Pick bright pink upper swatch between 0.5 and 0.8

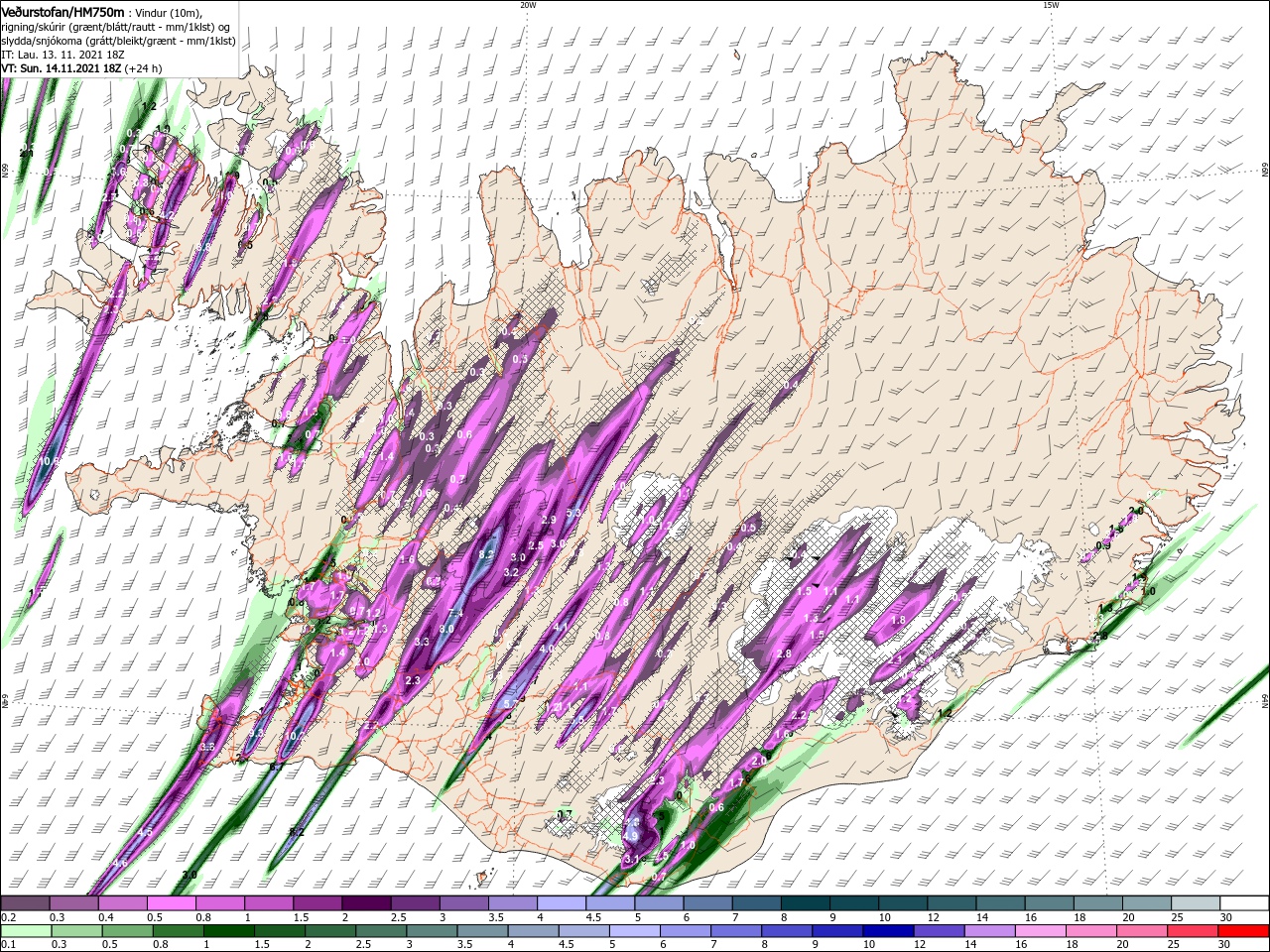[171, 903]
